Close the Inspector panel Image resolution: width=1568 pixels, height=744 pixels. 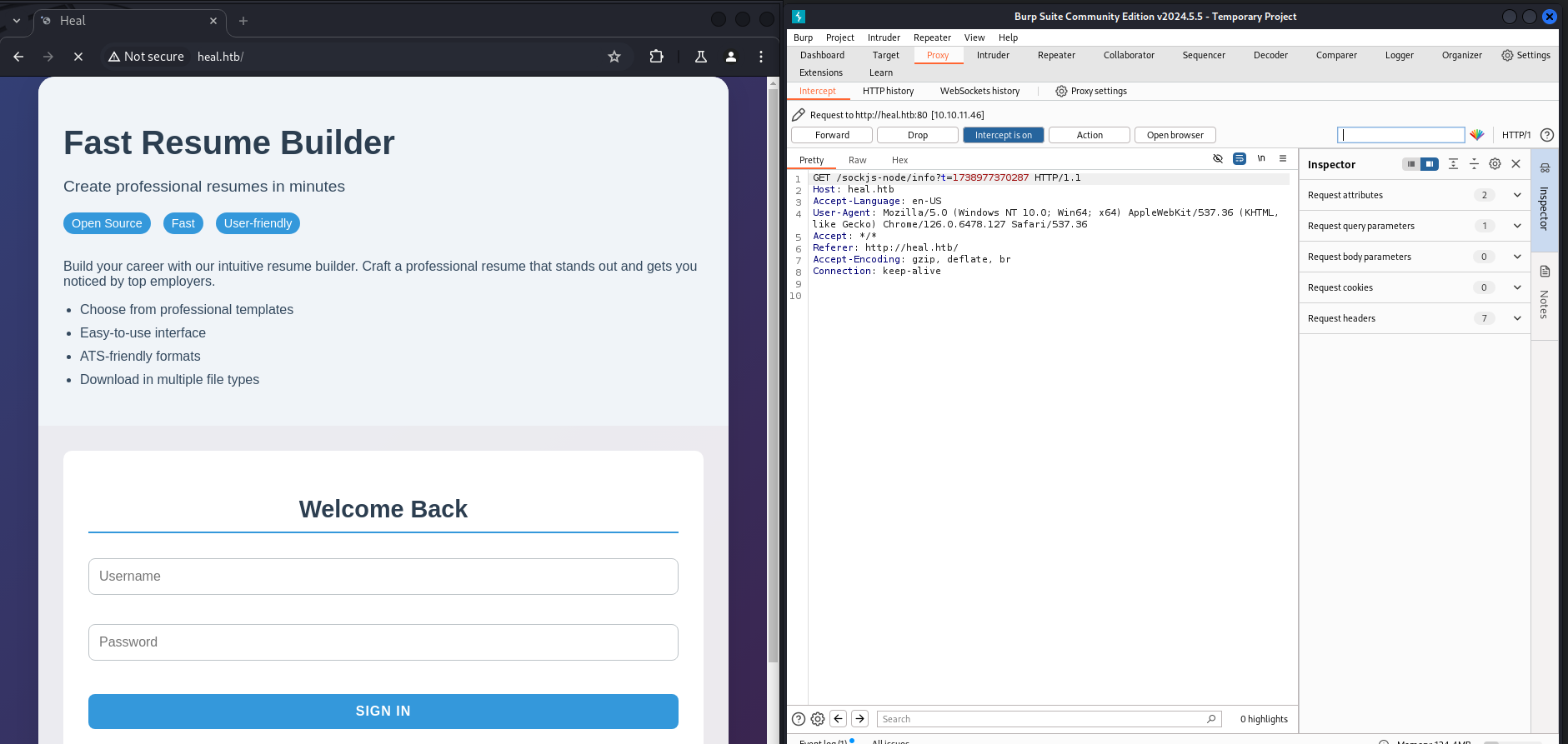pyautogui.click(x=1516, y=164)
